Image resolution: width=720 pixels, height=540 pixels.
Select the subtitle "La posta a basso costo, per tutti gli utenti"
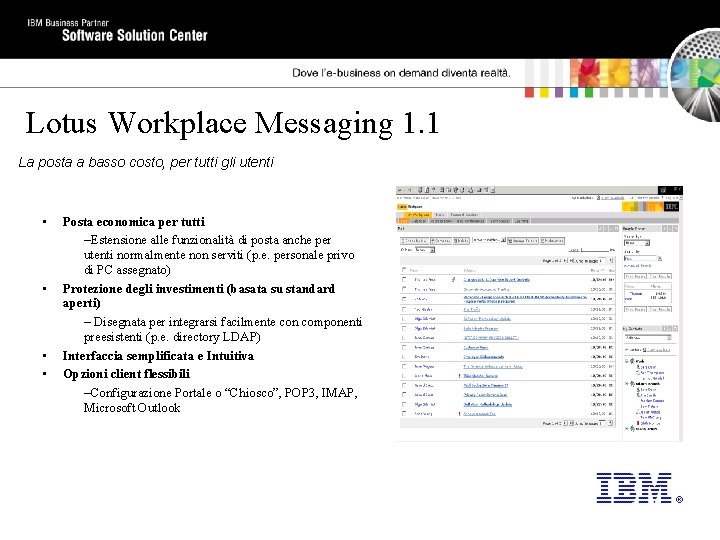tap(146, 162)
